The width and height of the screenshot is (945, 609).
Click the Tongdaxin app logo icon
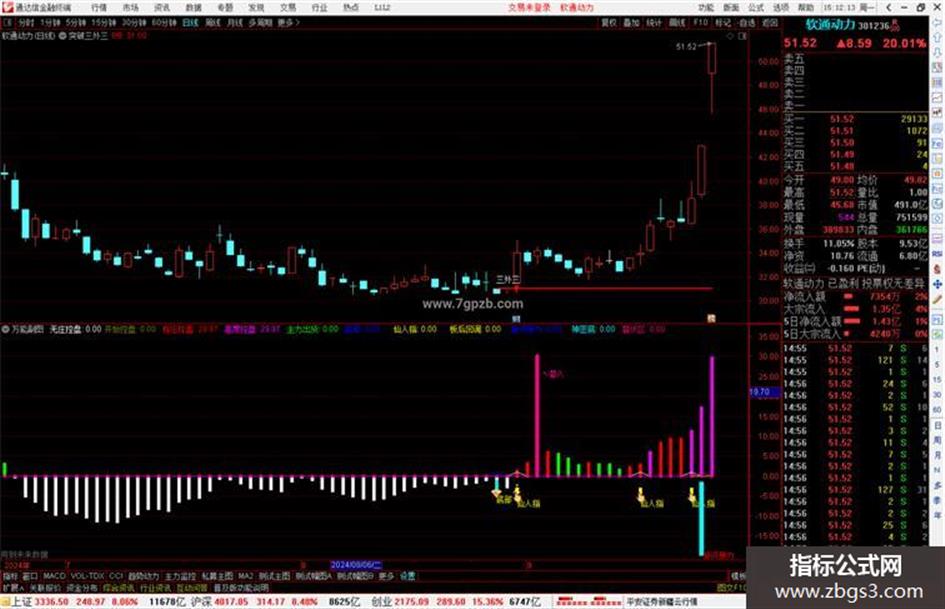[7, 7]
